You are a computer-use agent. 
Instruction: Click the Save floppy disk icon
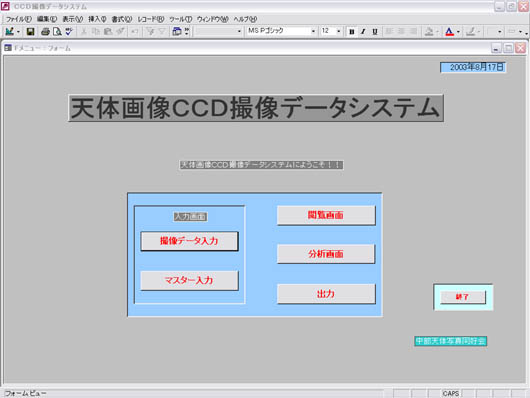pos(30,31)
